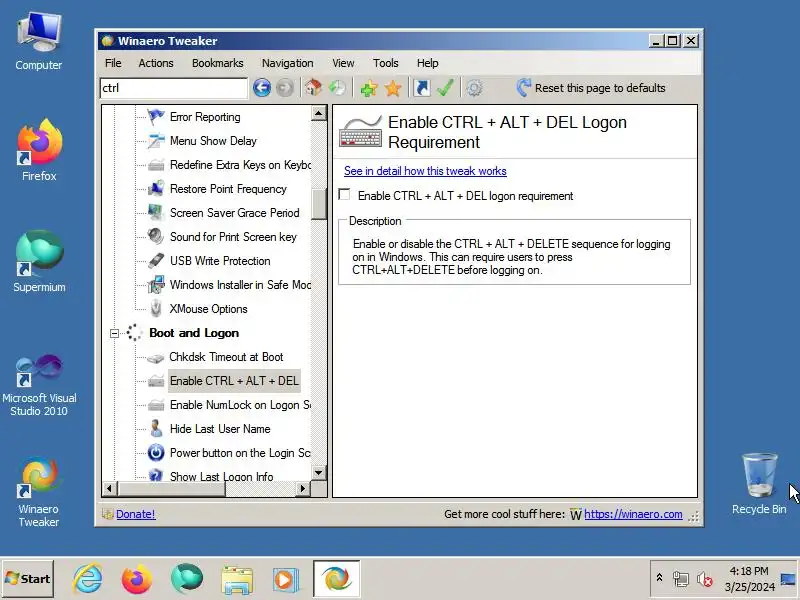Viewport: 800px width, 600px height.
Task: Click the forward navigation arrow in toolbar
Action: coord(285,88)
